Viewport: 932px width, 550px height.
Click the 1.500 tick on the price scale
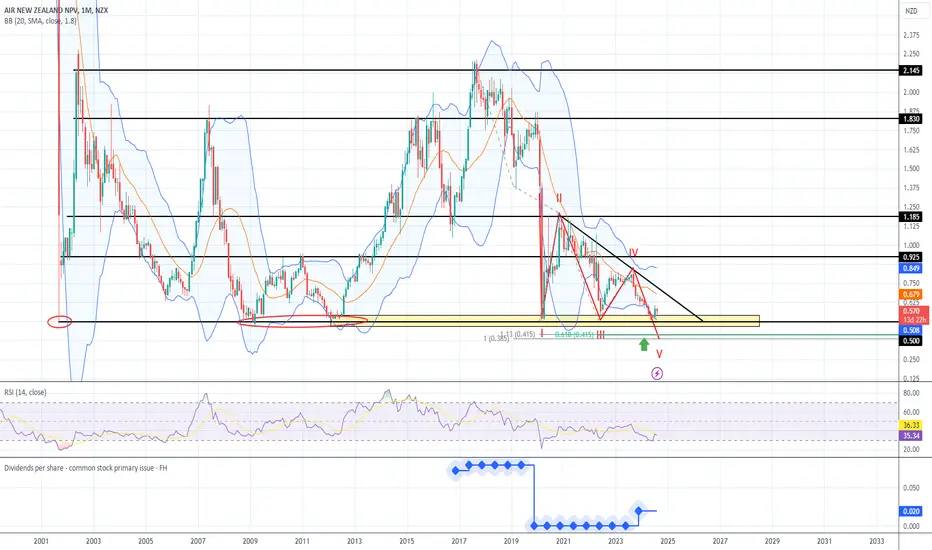click(x=911, y=169)
